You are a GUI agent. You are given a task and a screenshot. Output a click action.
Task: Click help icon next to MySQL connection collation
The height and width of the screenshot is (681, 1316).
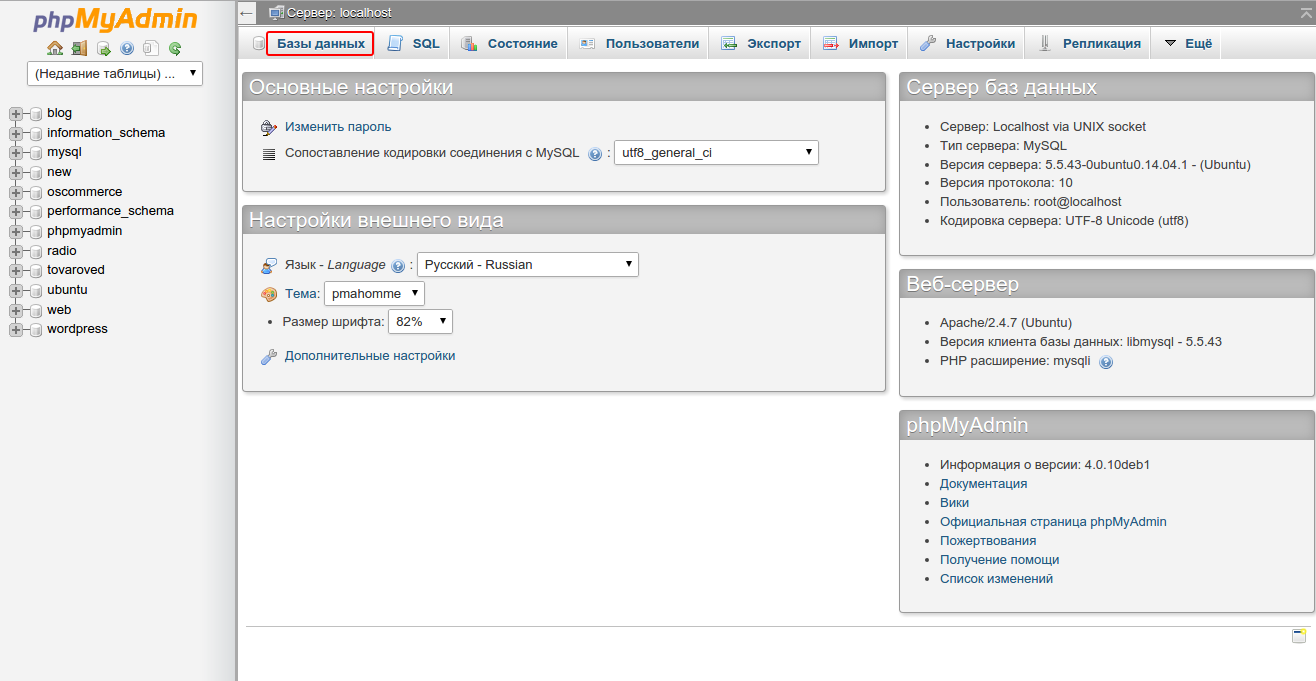(595, 154)
